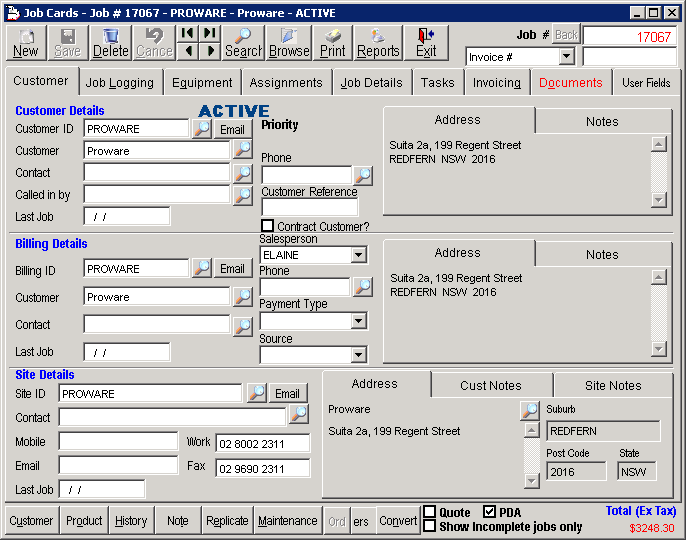The image size is (686, 540).
Task: Go to next record arrow
Action: tap(210, 51)
